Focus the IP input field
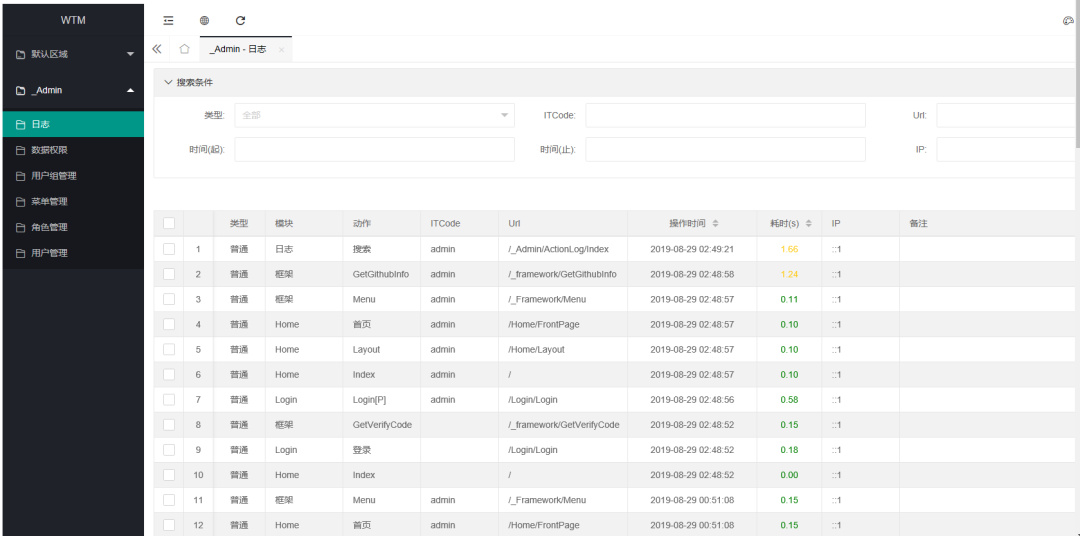Screen dimensions: 1080x536 tap(1008, 150)
